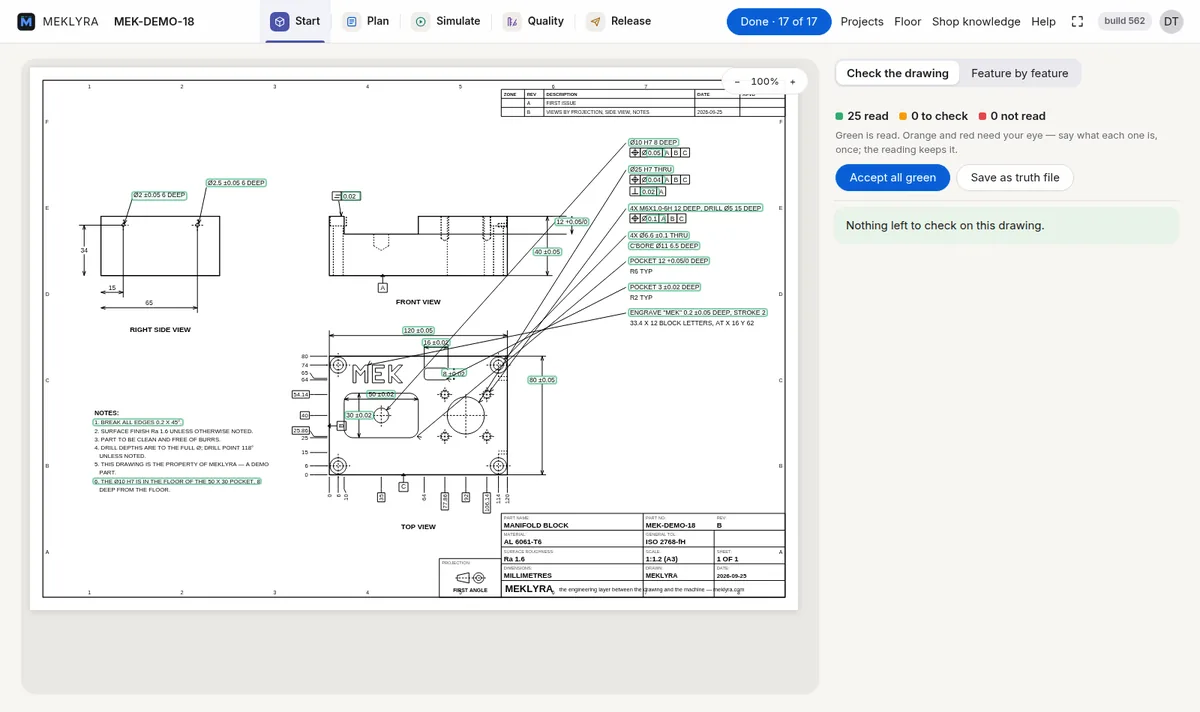The image size is (1200, 712).
Task: Click the red 0 not read indicator
Action: pyautogui.click(x=1013, y=116)
